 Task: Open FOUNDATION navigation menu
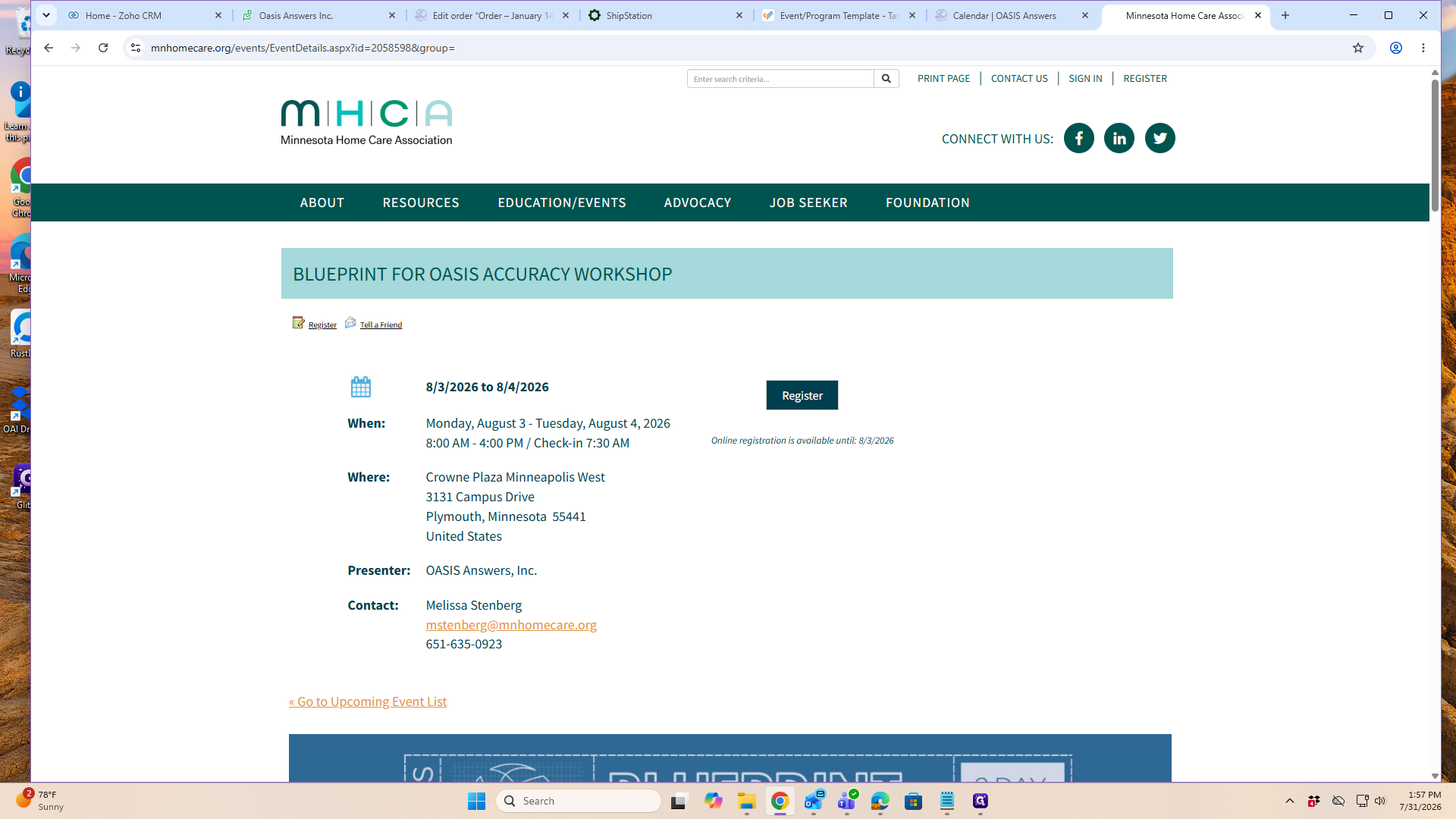point(927,202)
